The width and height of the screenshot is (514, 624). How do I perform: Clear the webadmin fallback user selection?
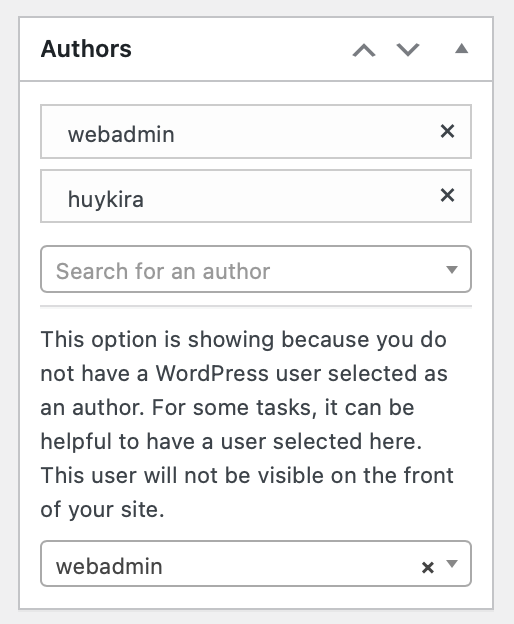(x=428, y=567)
